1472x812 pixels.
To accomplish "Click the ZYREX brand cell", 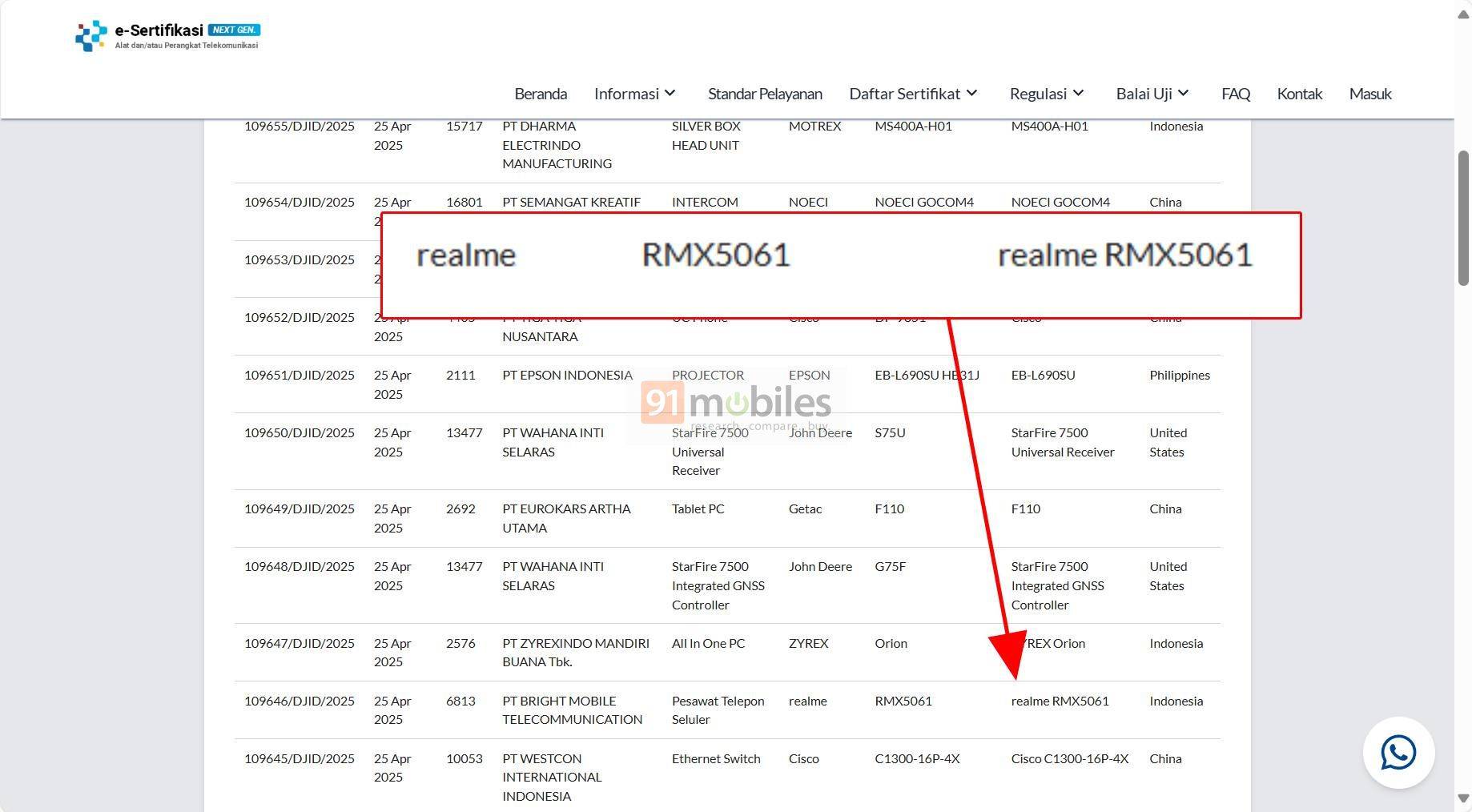I will pos(808,643).
